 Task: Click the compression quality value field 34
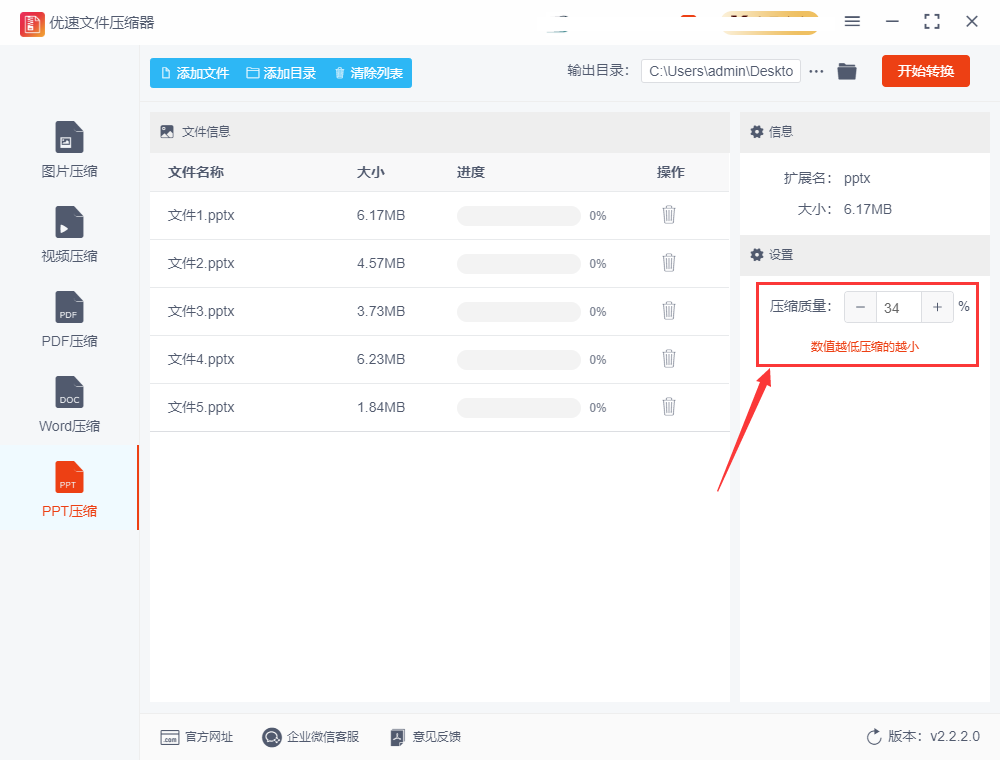coord(899,307)
